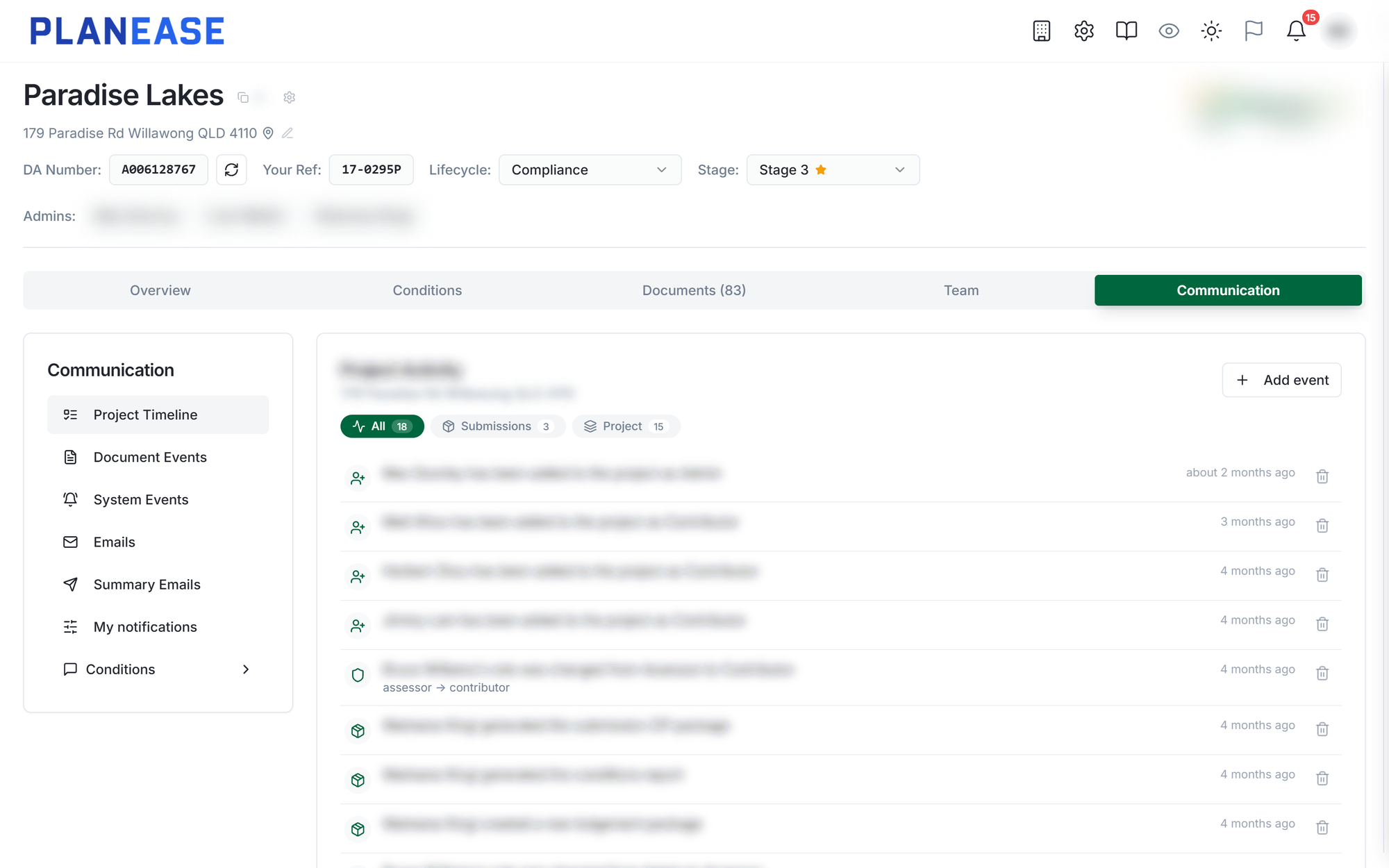This screenshot has height=868, width=1389.
Task: Toggle the sun light-mode theme icon
Action: (1211, 31)
